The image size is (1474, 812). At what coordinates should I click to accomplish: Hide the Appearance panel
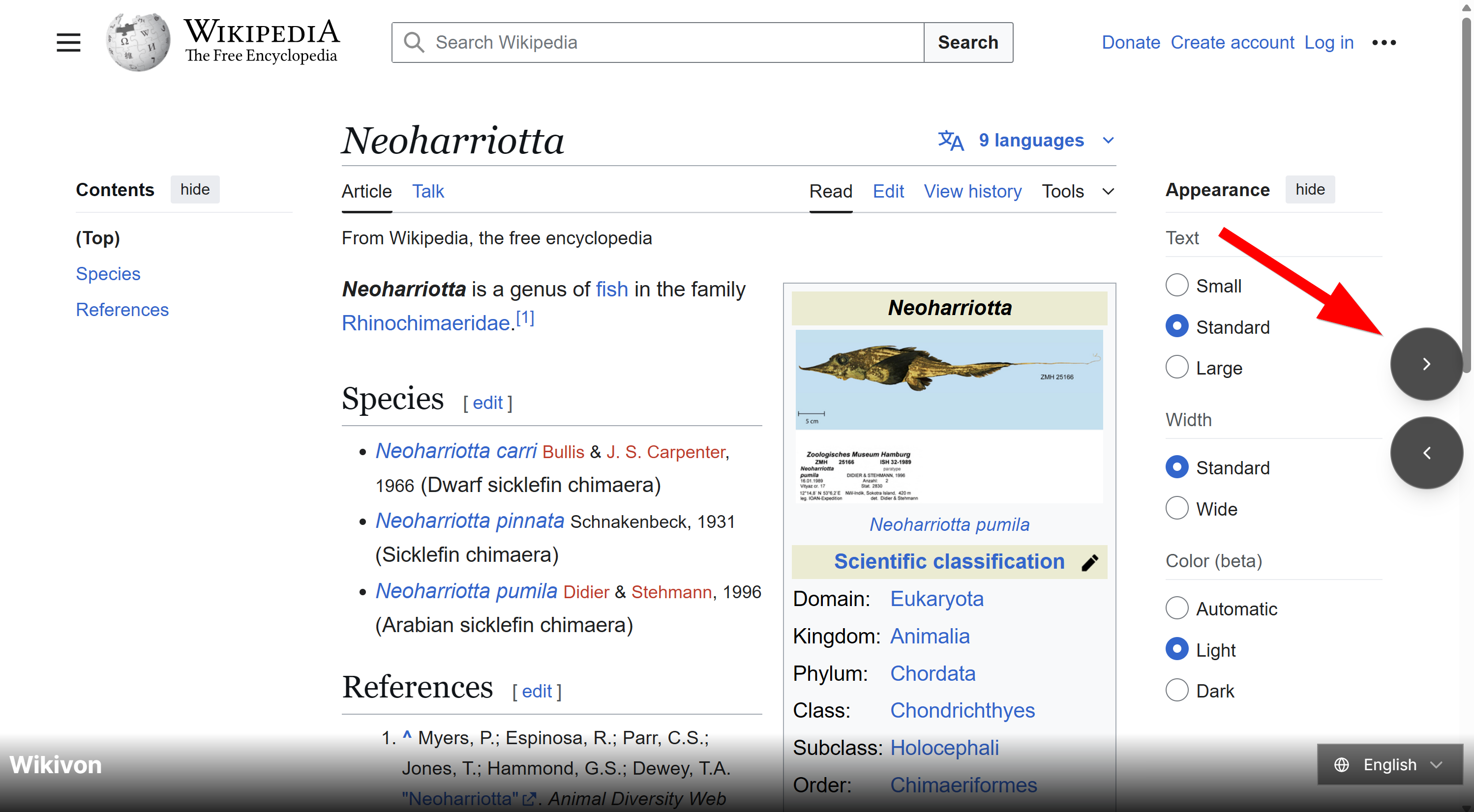1310,189
